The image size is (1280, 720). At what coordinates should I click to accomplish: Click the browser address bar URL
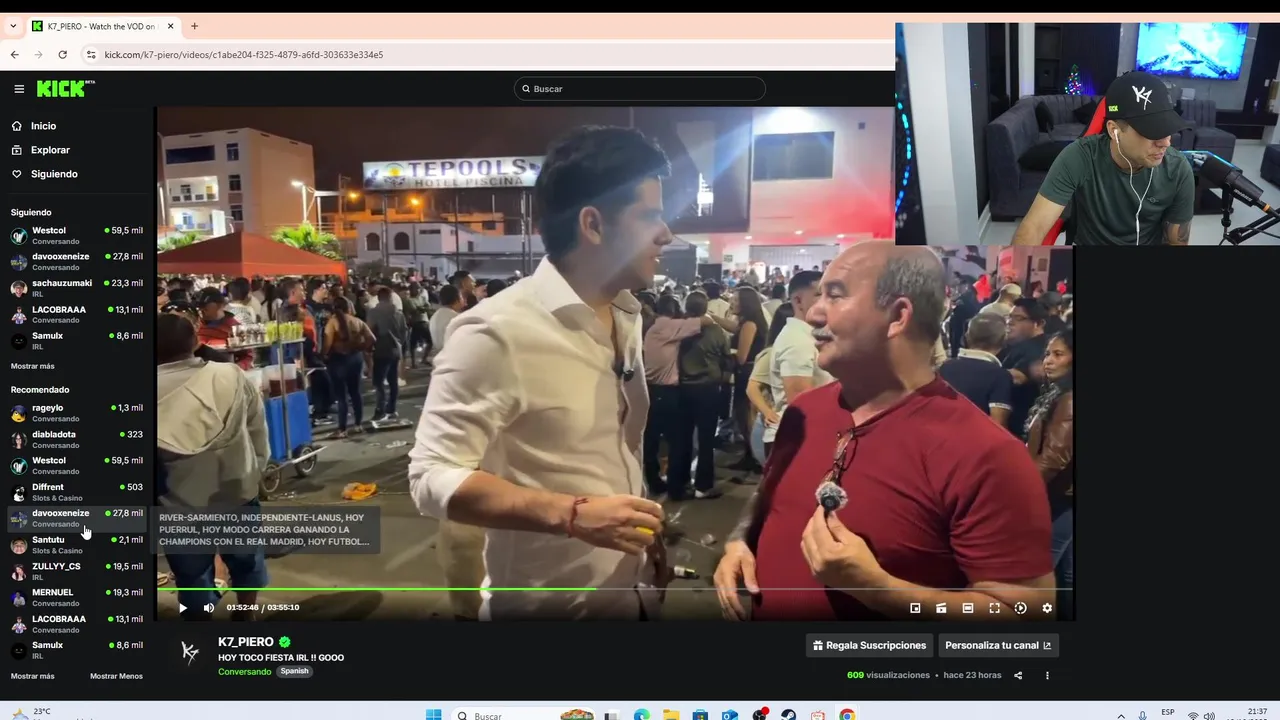click(x=243, y=55)
